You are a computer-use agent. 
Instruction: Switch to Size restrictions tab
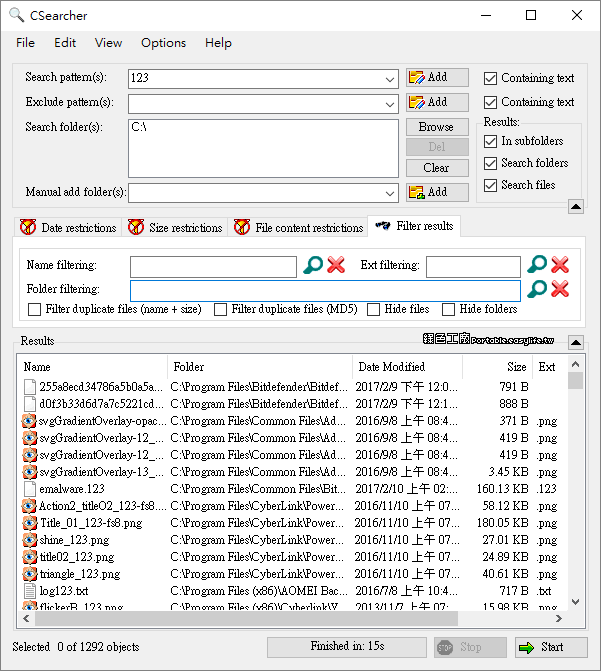point(175,227)
